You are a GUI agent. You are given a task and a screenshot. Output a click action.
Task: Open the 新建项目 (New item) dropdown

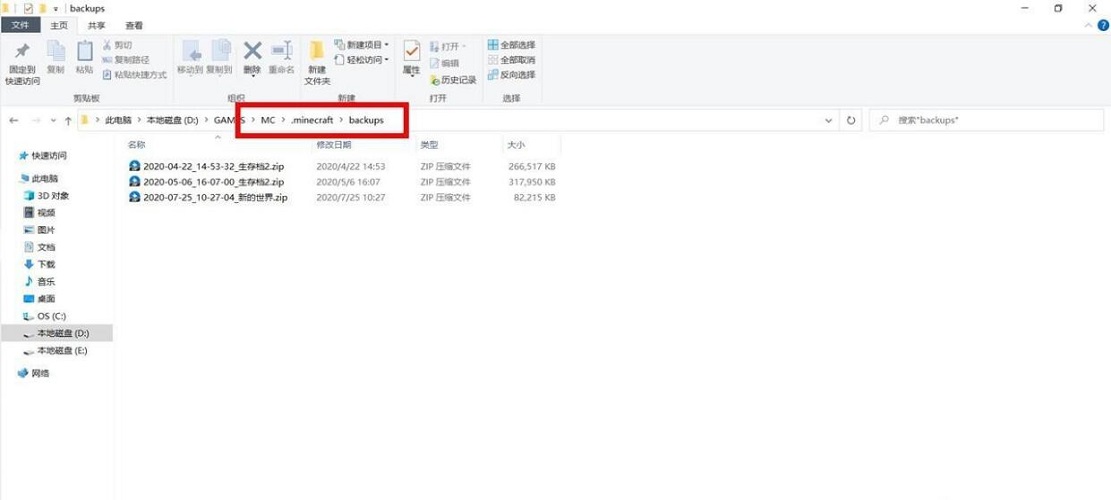pos(361,45)
